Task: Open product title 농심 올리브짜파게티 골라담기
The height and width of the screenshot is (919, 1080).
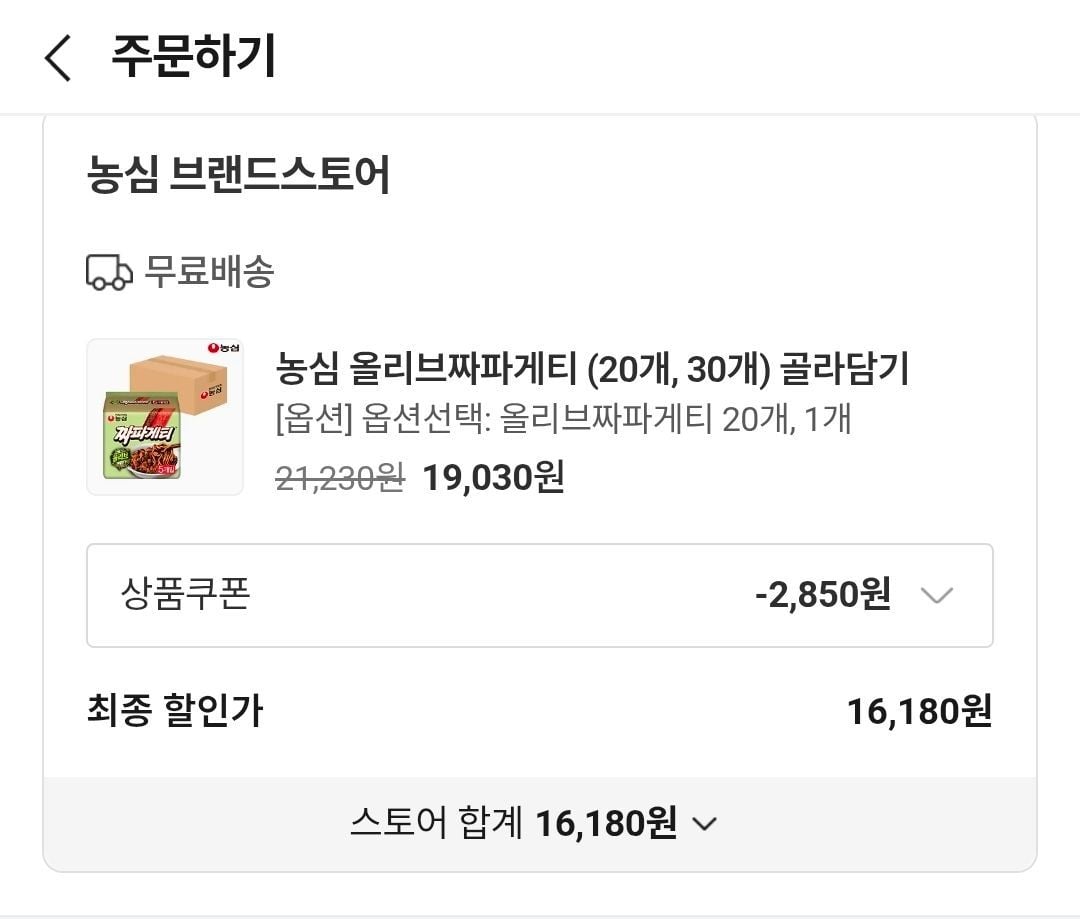Action: click(x=592, y=369)
